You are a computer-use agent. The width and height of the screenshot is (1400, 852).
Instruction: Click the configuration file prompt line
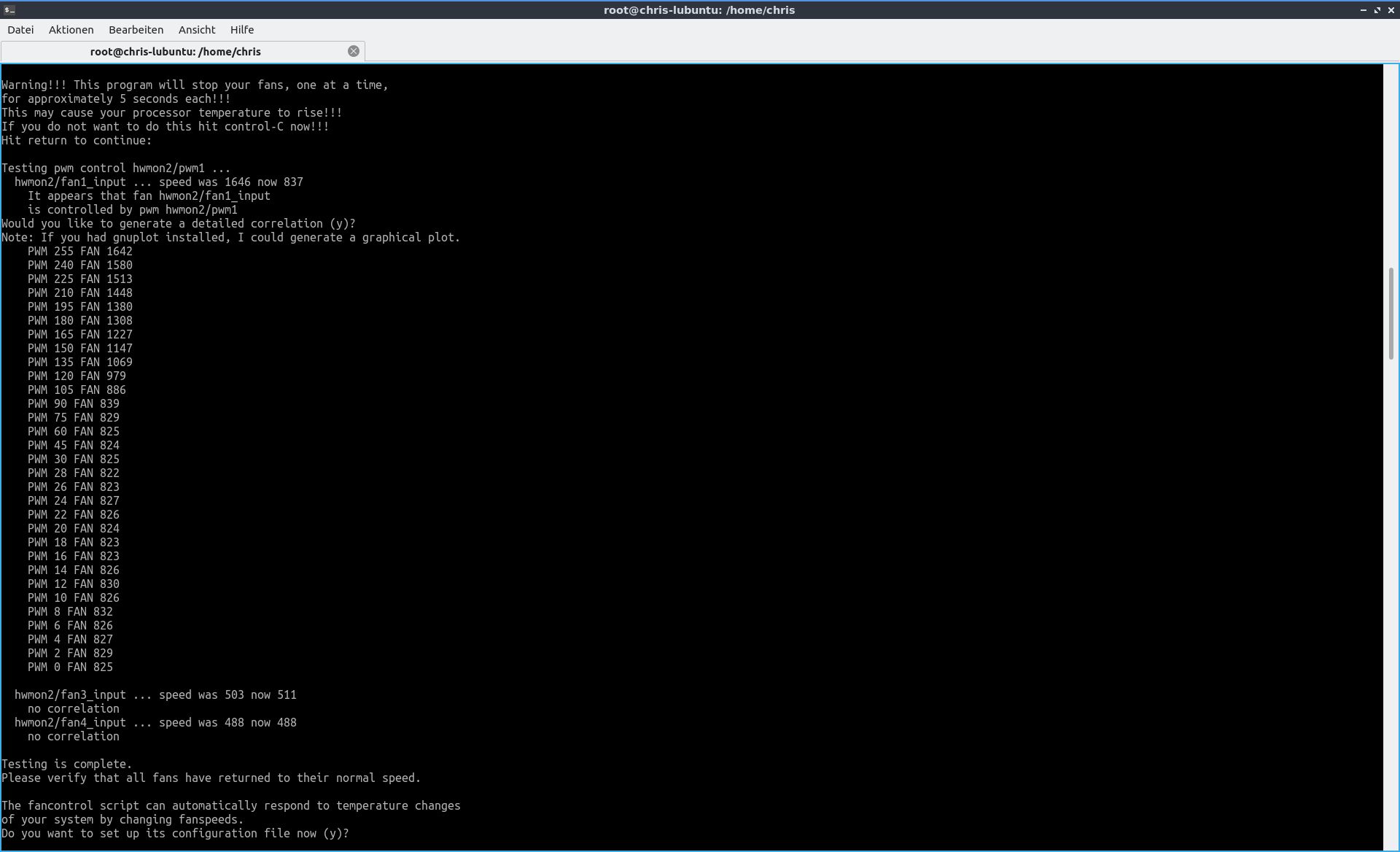[175, 833]
